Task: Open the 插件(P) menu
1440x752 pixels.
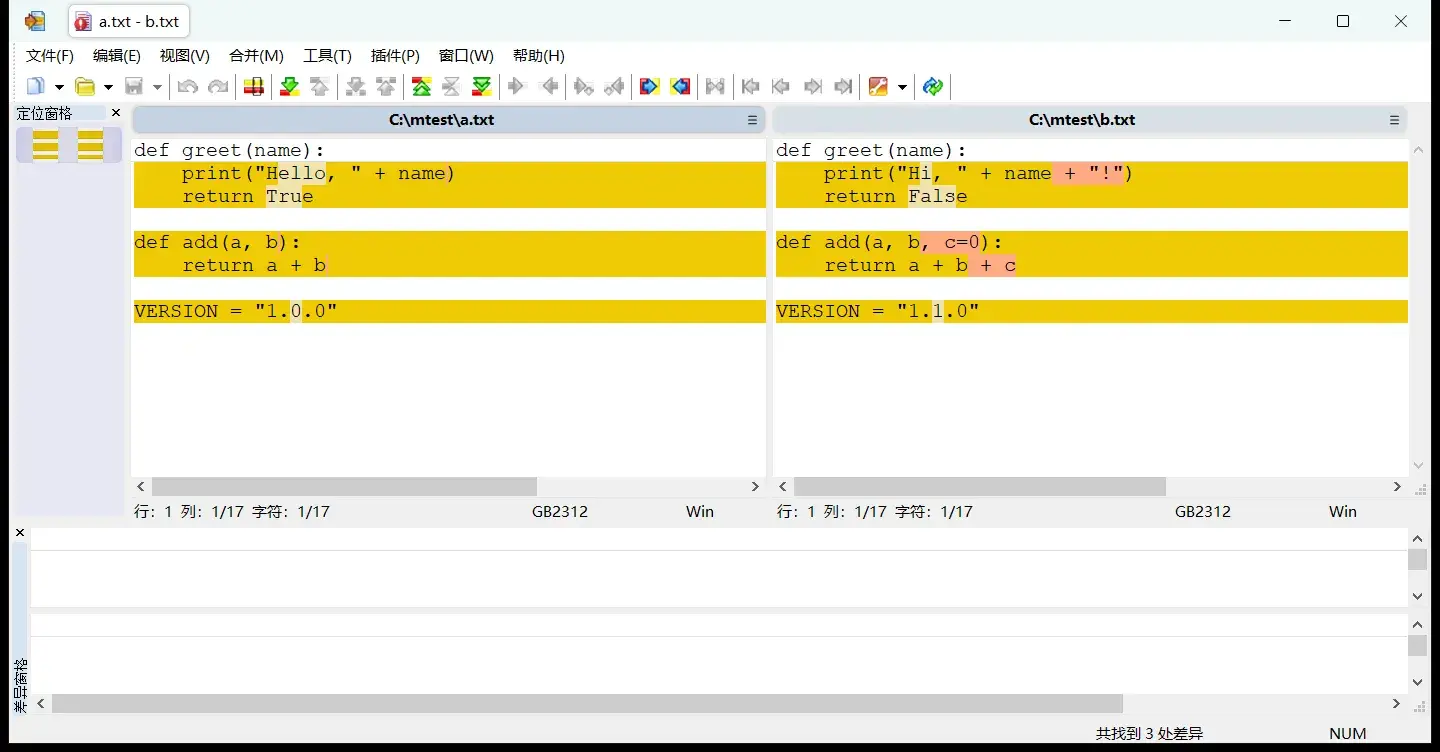Action: click(395, 56)
